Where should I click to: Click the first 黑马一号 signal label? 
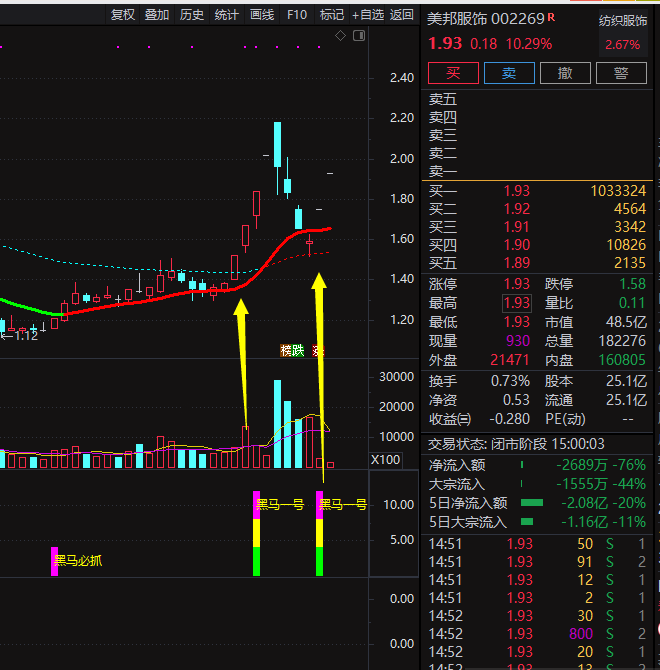pyautogui.click(x=280, y=505)
